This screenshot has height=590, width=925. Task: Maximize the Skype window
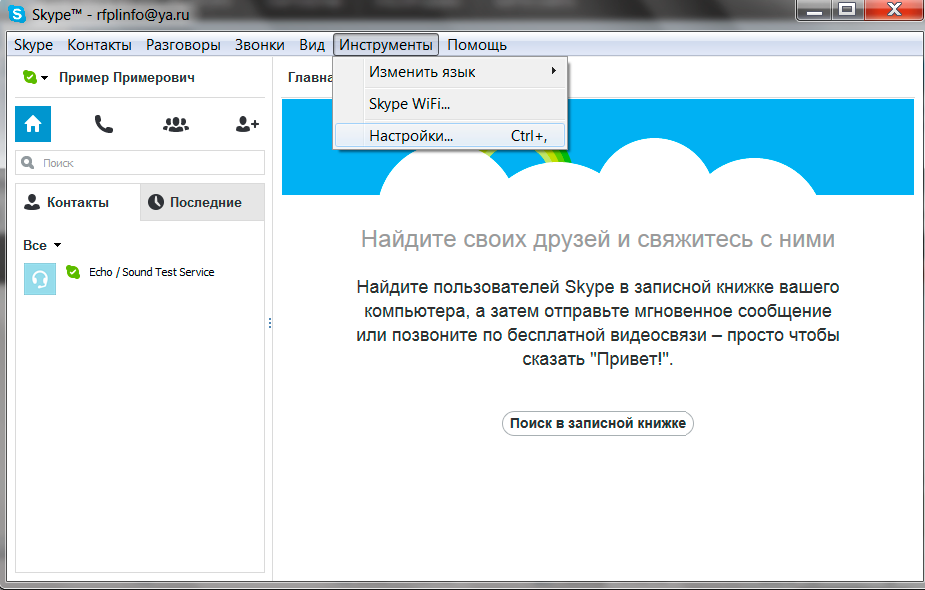pos(847,10)
